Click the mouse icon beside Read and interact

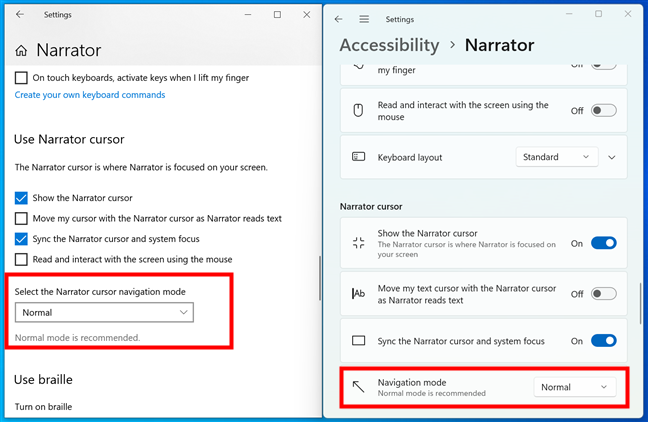click(x=358, y=110)
